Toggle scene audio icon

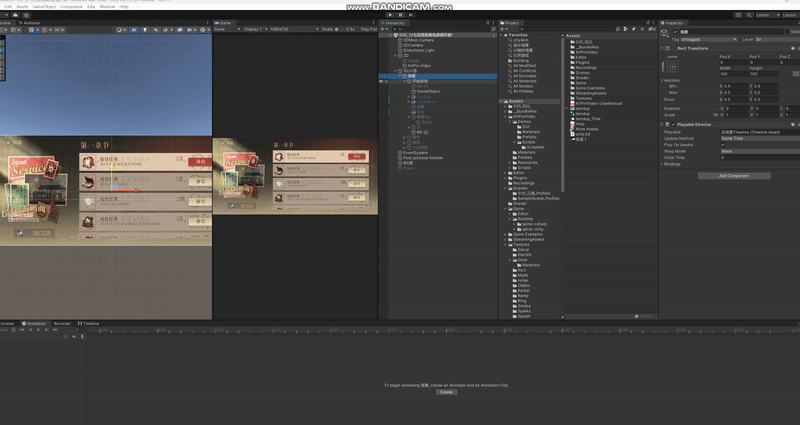pyautogui.click(x=156, y=30)
